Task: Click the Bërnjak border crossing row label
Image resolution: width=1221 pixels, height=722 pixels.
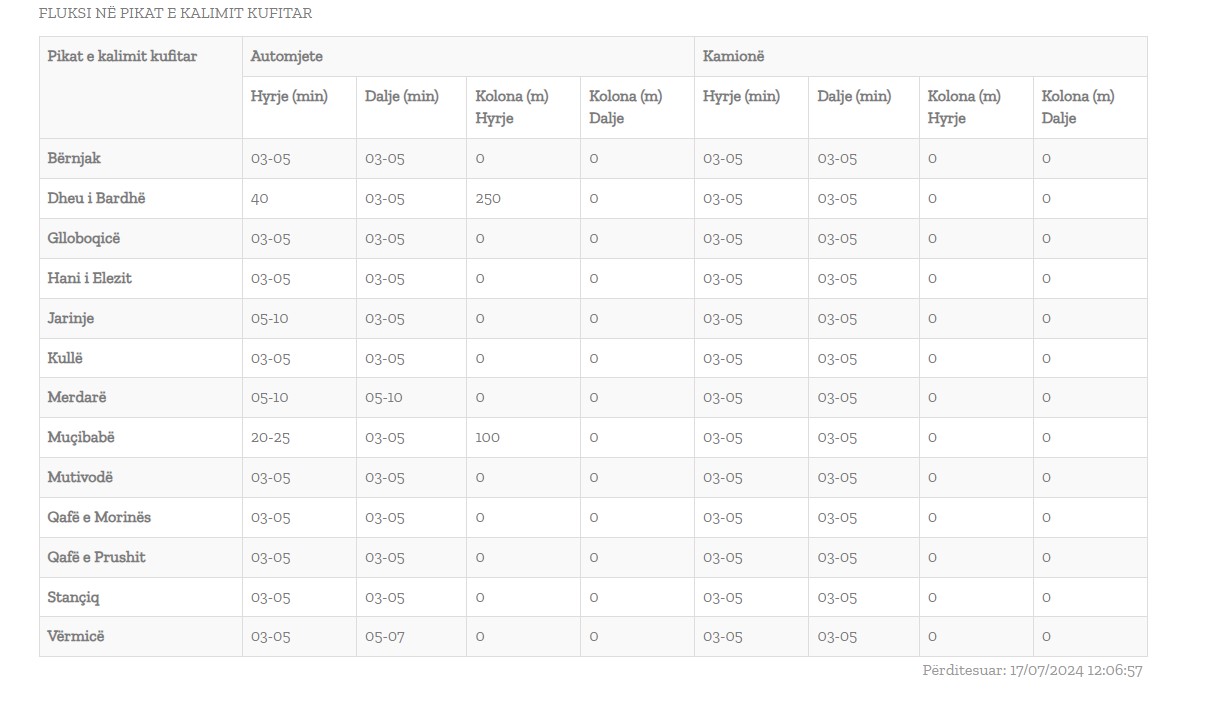Action: (x=74, y=158)
